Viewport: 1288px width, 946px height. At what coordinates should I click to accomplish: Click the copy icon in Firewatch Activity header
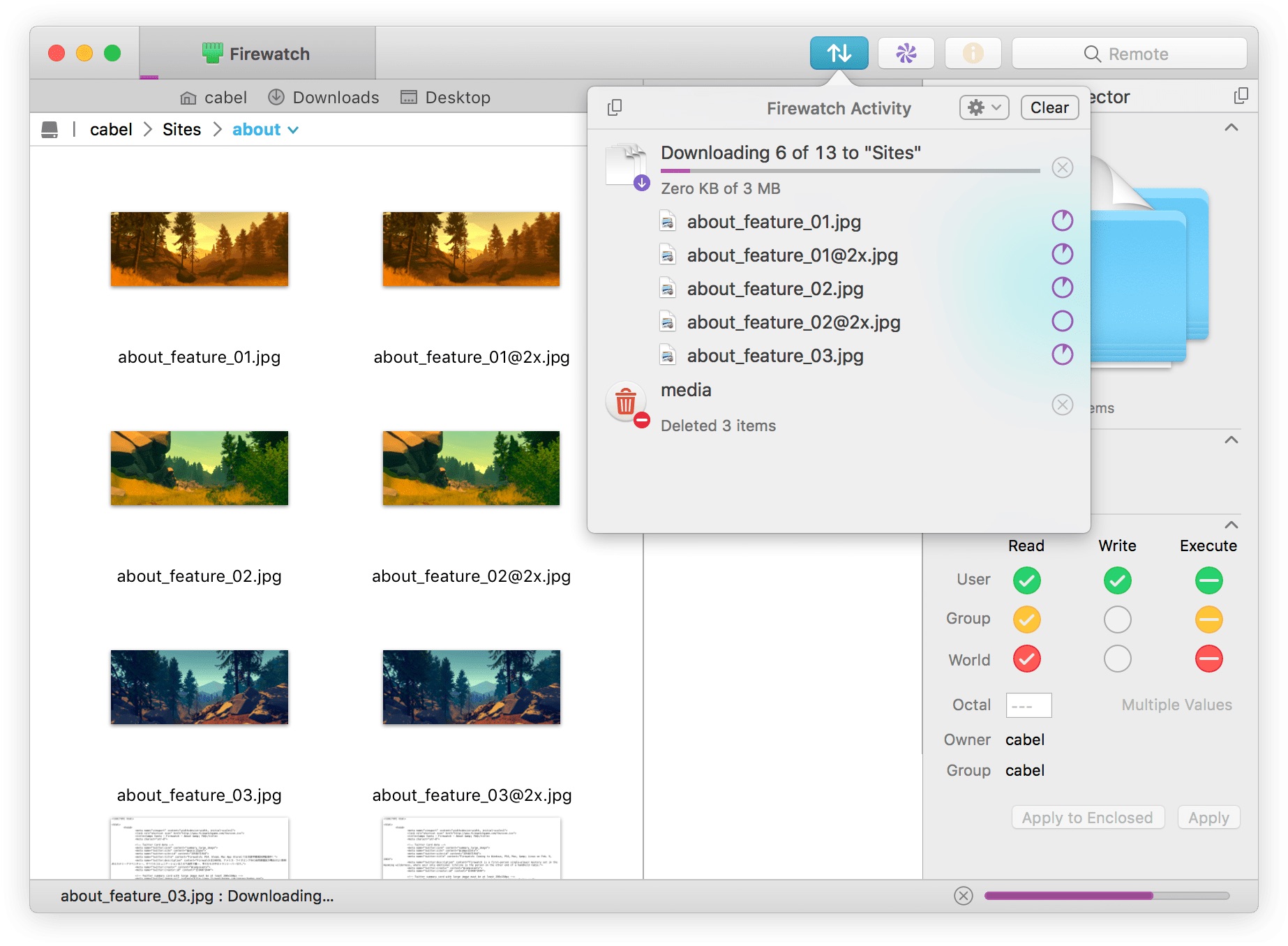tap(615, 107)
